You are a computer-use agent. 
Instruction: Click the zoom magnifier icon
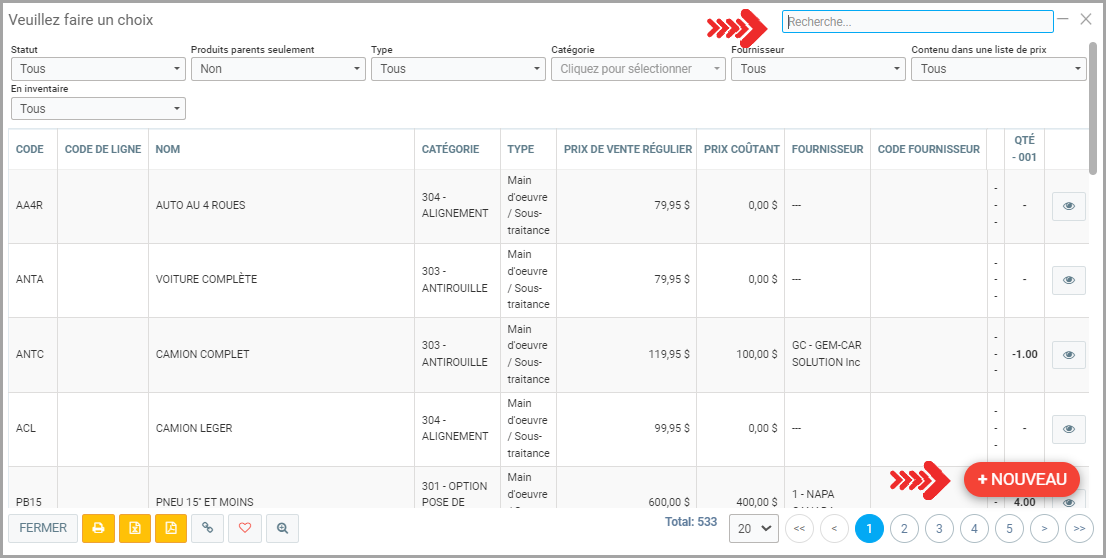(x=283, y=528)
